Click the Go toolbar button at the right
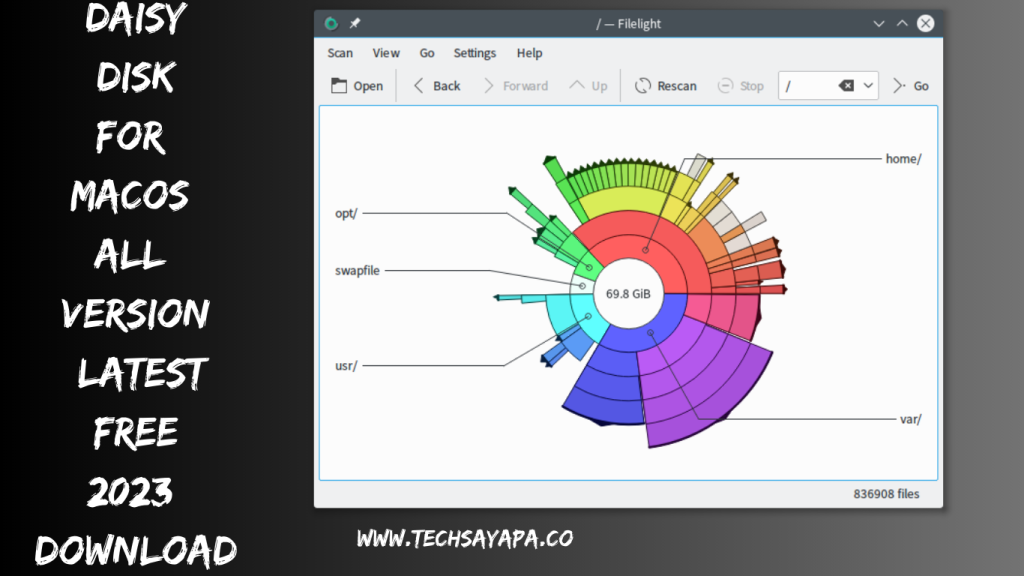This screenshot has height=576, width=1024. pos(910,86)
